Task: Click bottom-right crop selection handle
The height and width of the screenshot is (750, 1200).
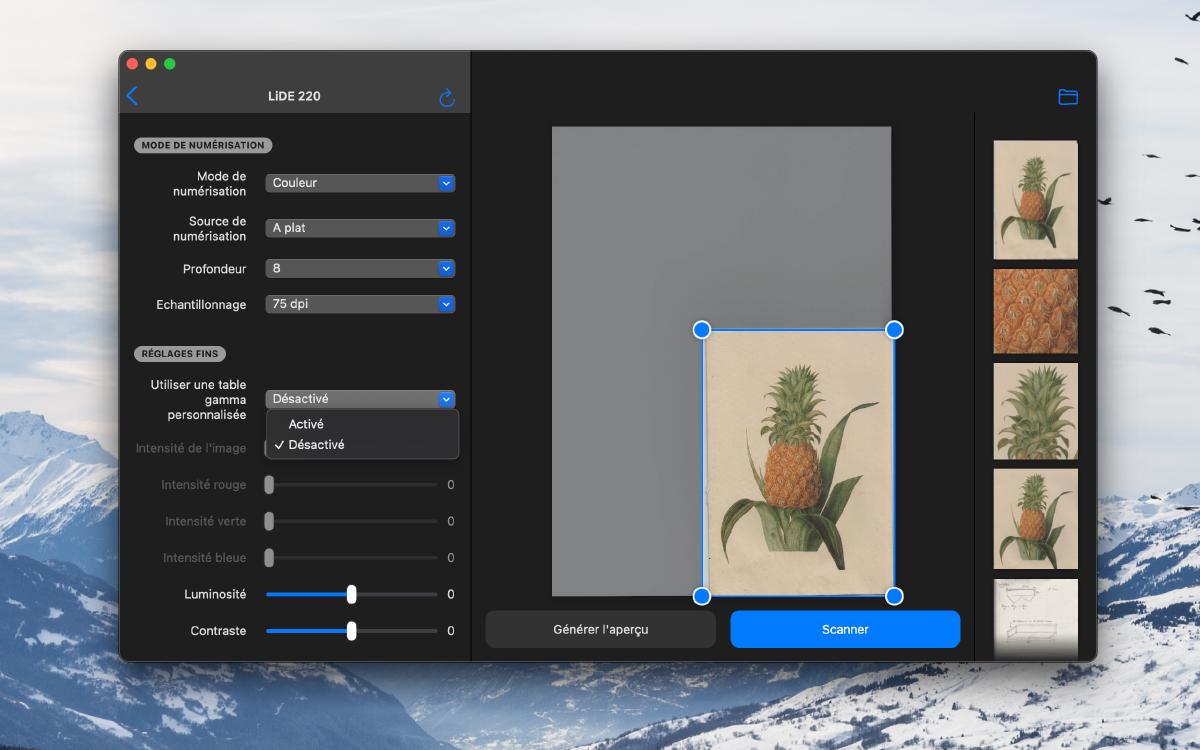Action: pyautogui.click(x=894, y=596)
